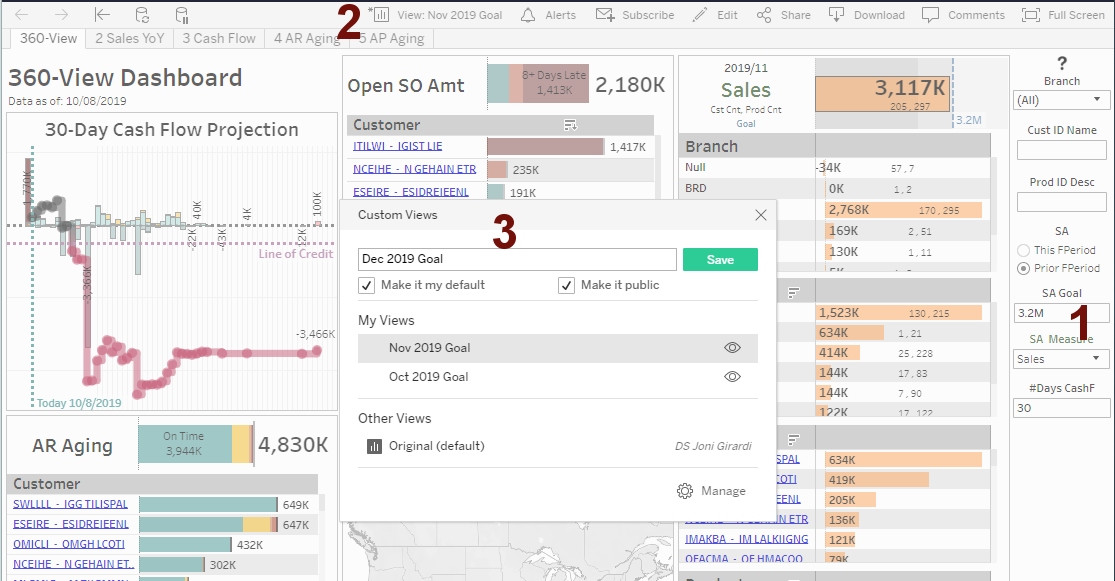This screenshot has height=581, width=1115.
Task: Open the 4 AR Aging tab
Action: 307,39
